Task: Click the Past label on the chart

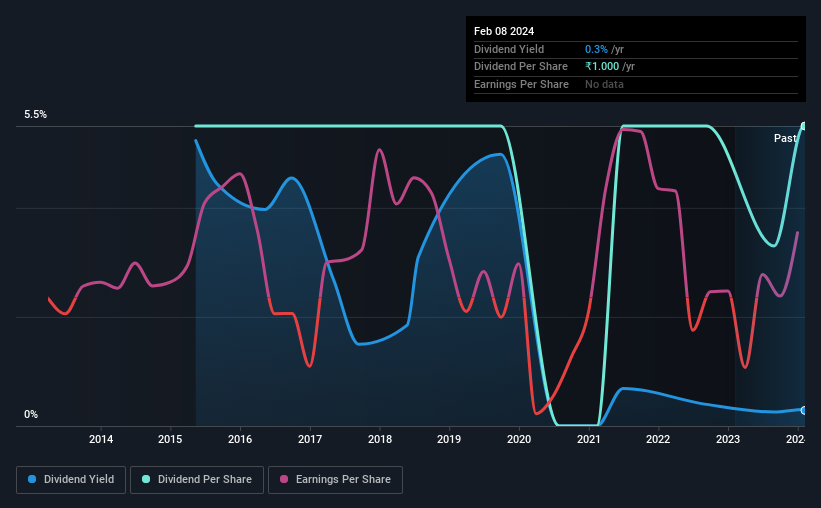Action: 785,138
